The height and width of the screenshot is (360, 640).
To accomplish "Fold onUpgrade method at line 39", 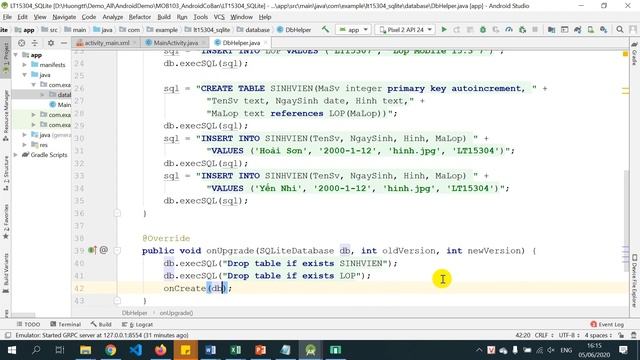I will coord(117,250).
